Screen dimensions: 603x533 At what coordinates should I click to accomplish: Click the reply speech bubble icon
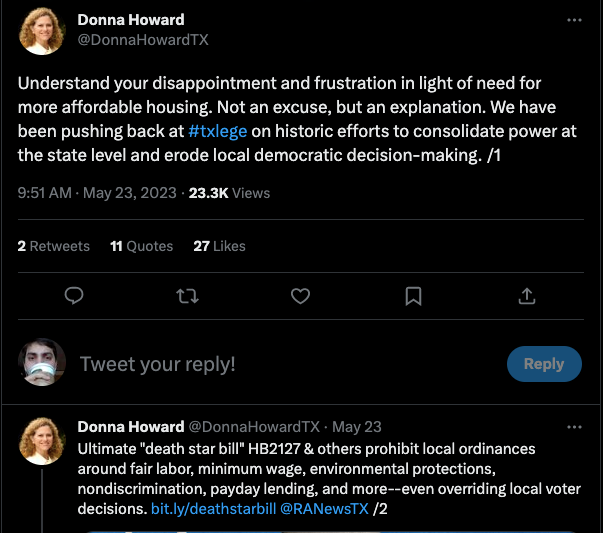(x=74, y=296)
